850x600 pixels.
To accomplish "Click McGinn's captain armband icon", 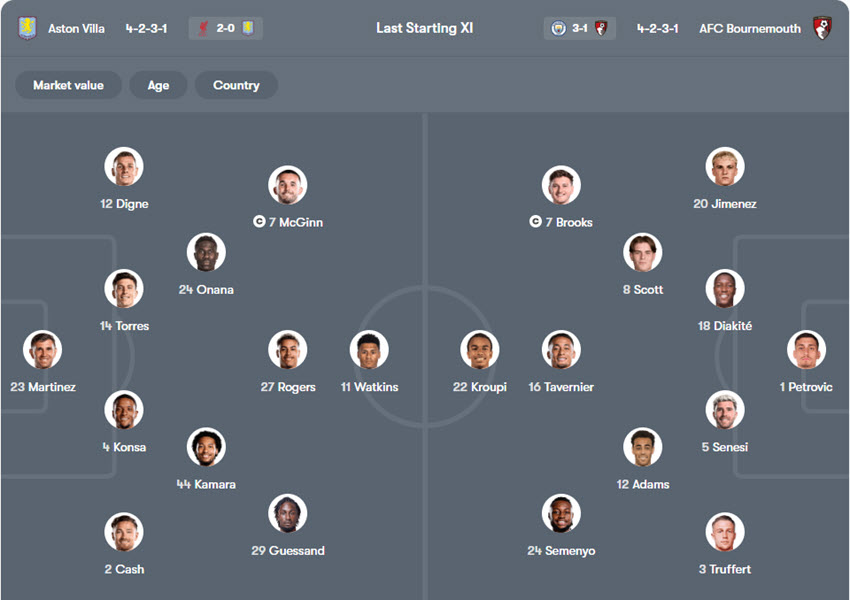I will click(x=259, y=222).
